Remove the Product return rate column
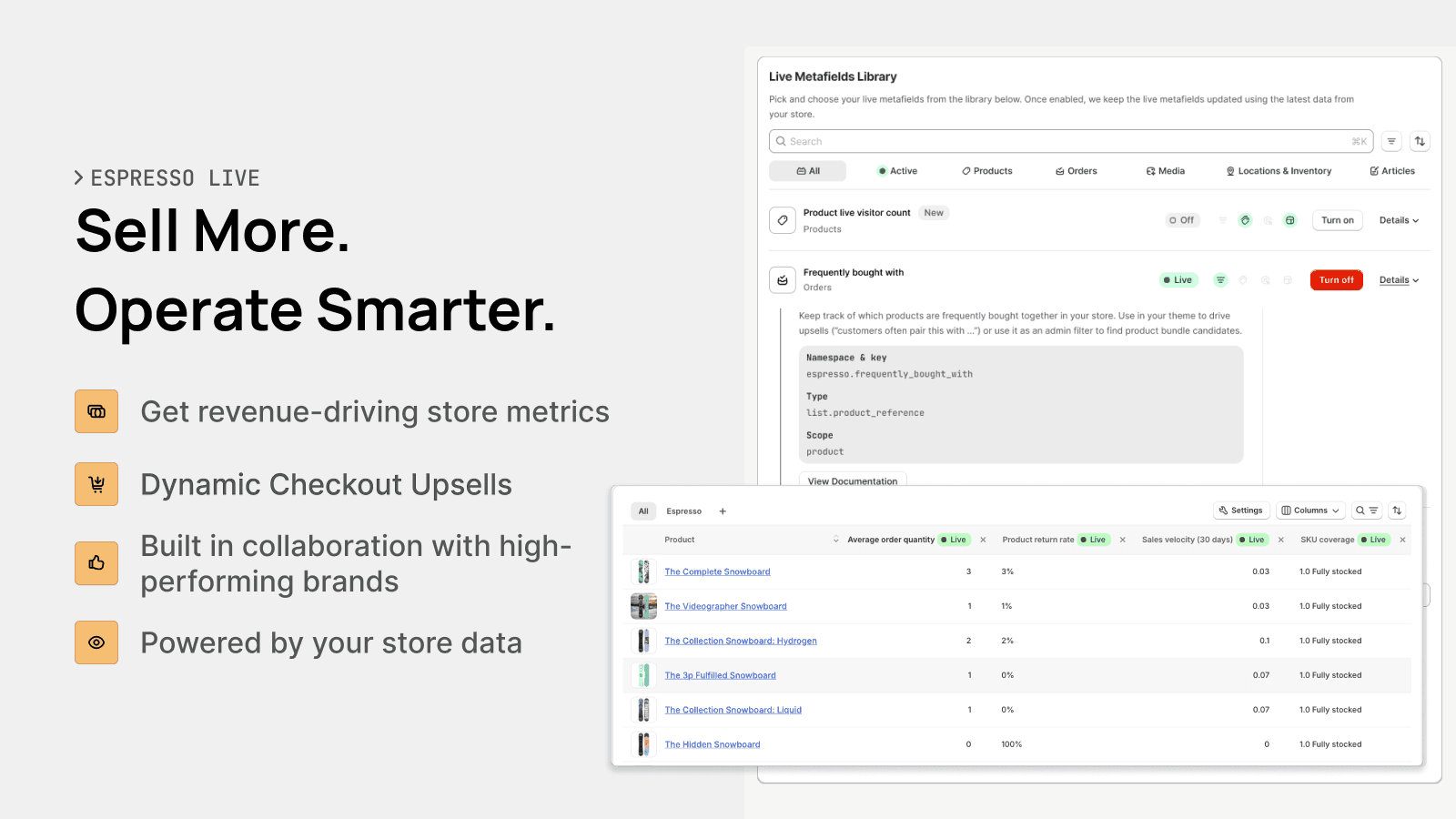 (x=1122, y=540)
